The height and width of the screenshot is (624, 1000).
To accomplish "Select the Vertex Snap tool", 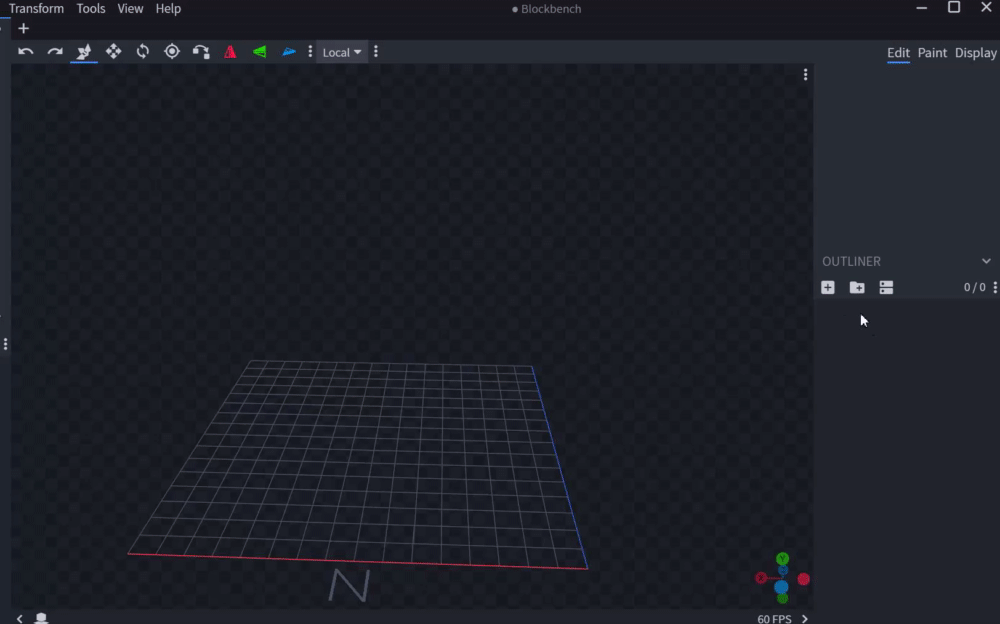I will 201,52.
